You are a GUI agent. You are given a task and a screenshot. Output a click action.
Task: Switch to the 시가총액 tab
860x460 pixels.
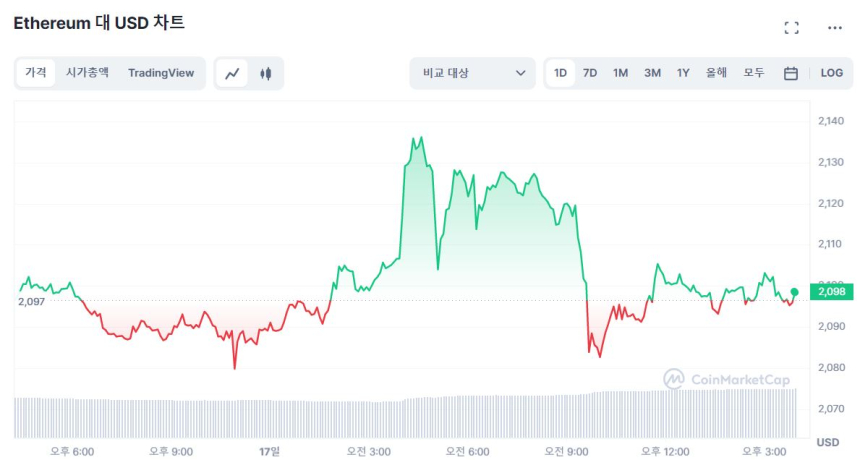click(87, 73)
